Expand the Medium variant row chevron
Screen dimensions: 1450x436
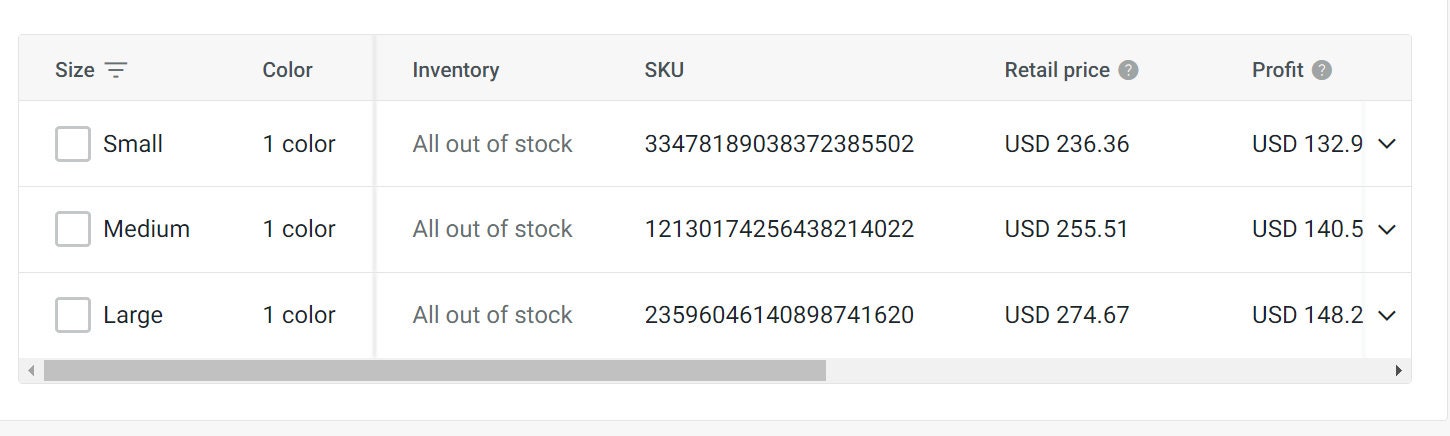[1386, 229]
